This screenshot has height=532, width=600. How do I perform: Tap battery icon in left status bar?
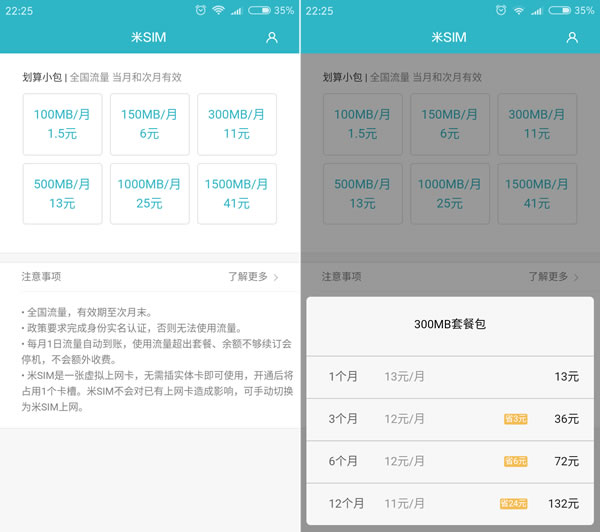[259, 10]
